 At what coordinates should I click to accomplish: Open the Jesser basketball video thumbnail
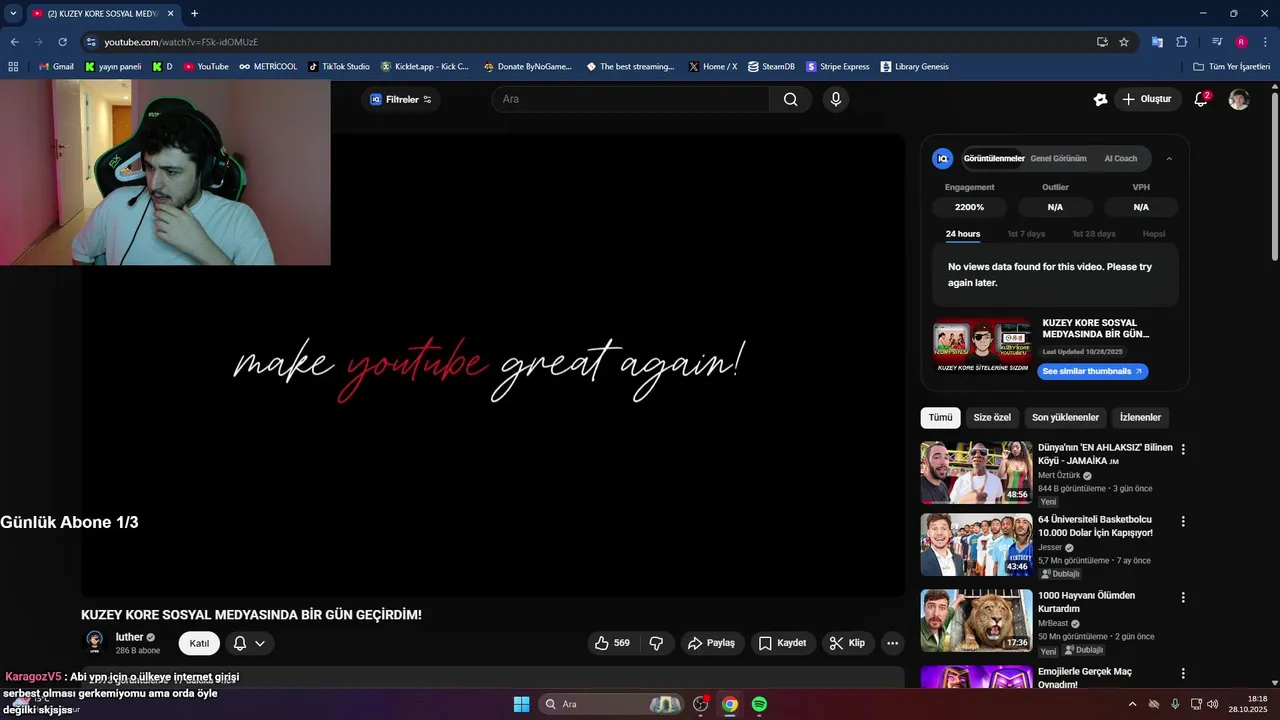point(976,544)
